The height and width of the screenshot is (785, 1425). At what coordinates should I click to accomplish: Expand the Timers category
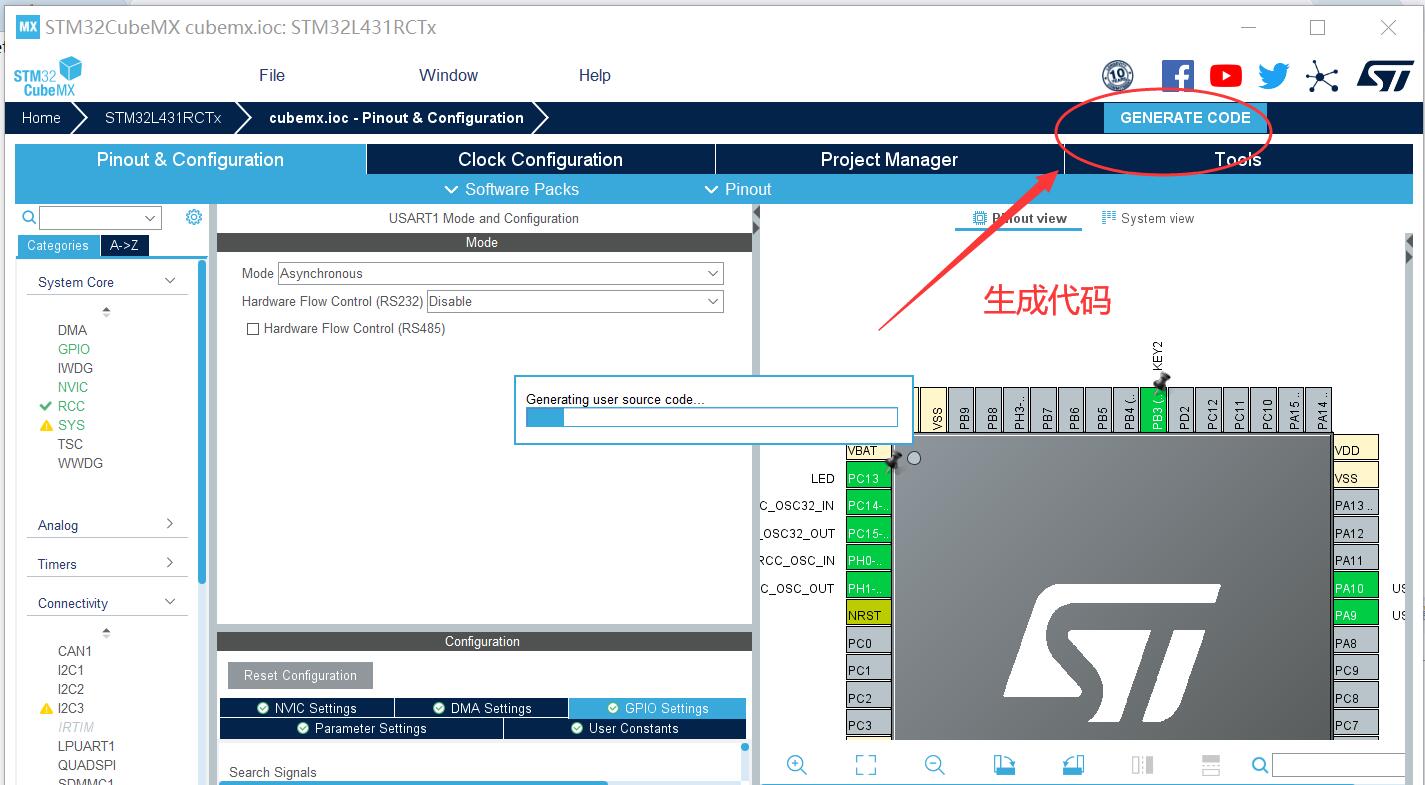coord(107,564)
